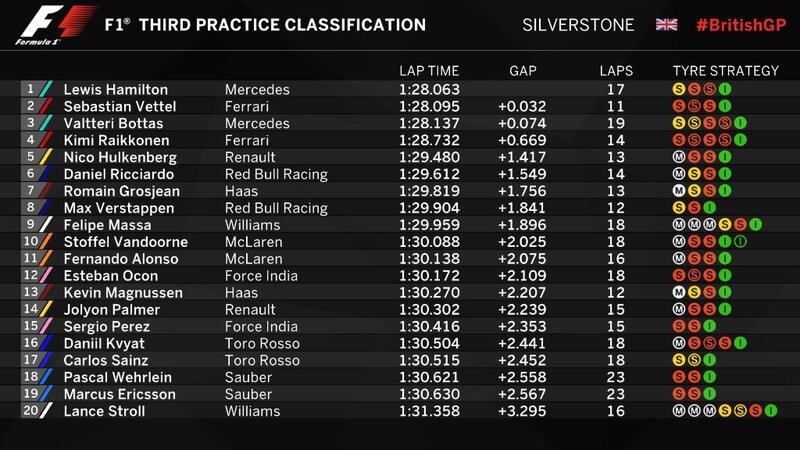Click the yellow soft tyre icon in Hamilton's row

(x=679, y=89)
